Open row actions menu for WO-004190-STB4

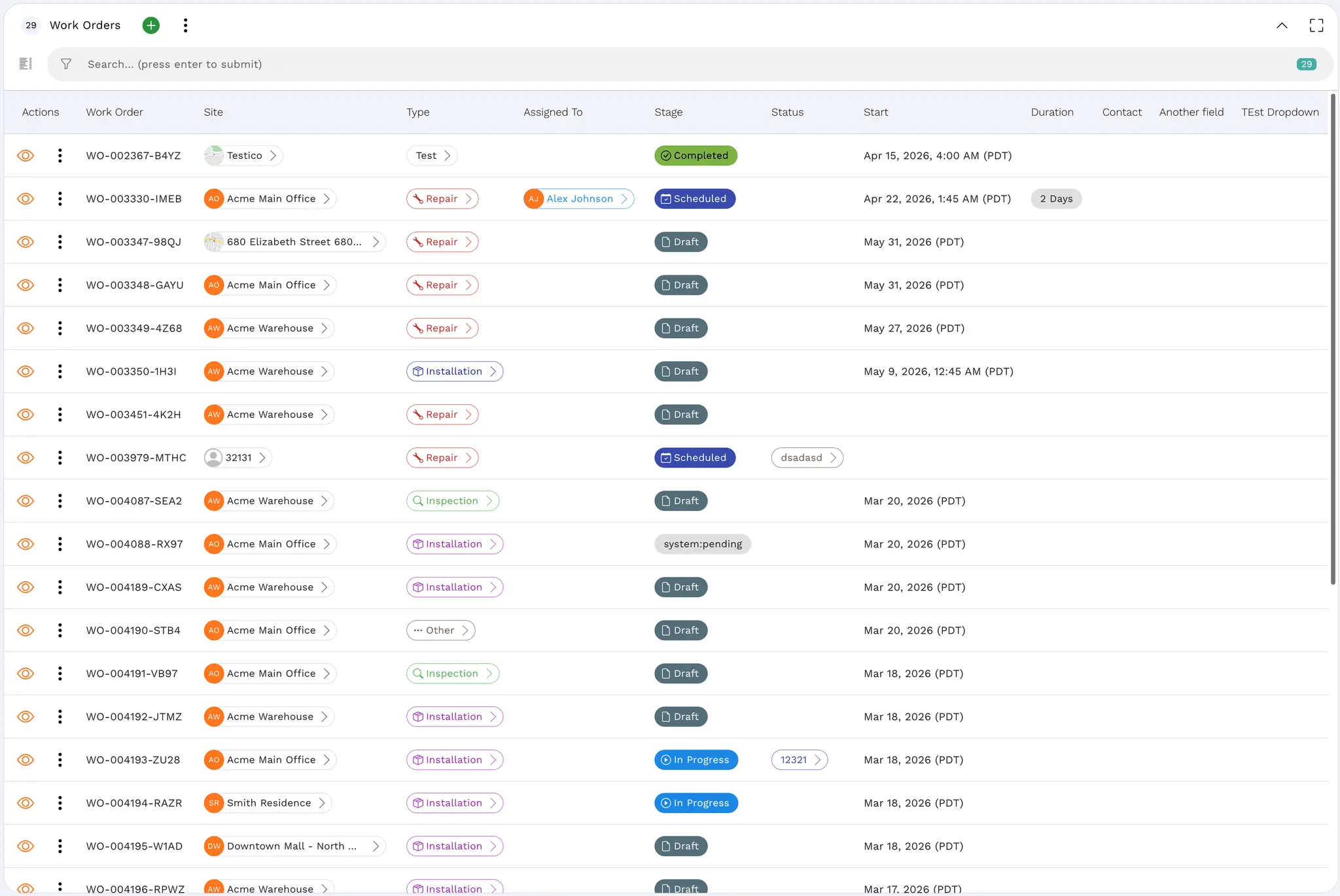point(60,630)
